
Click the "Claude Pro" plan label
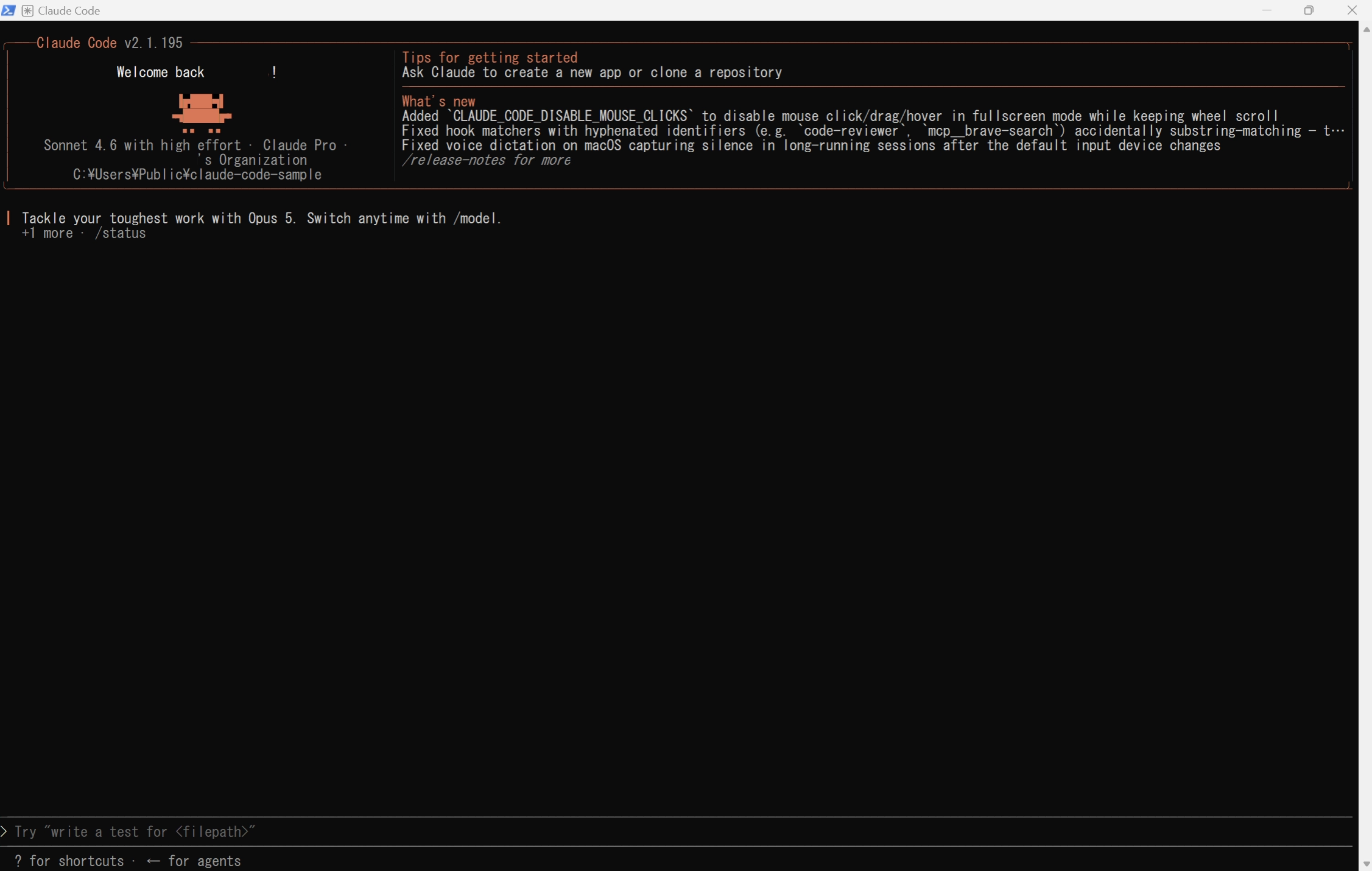[300, 145]
